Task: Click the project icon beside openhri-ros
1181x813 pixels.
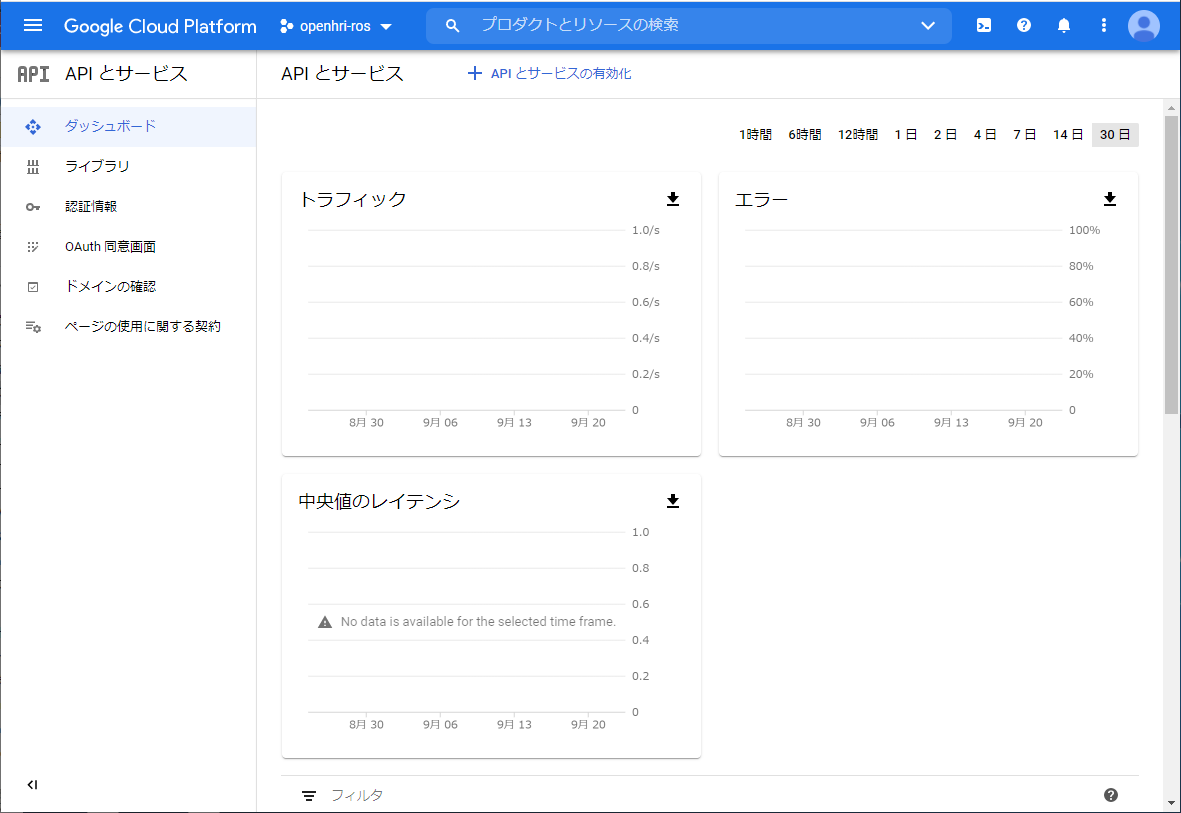Action: coord(286,26)
